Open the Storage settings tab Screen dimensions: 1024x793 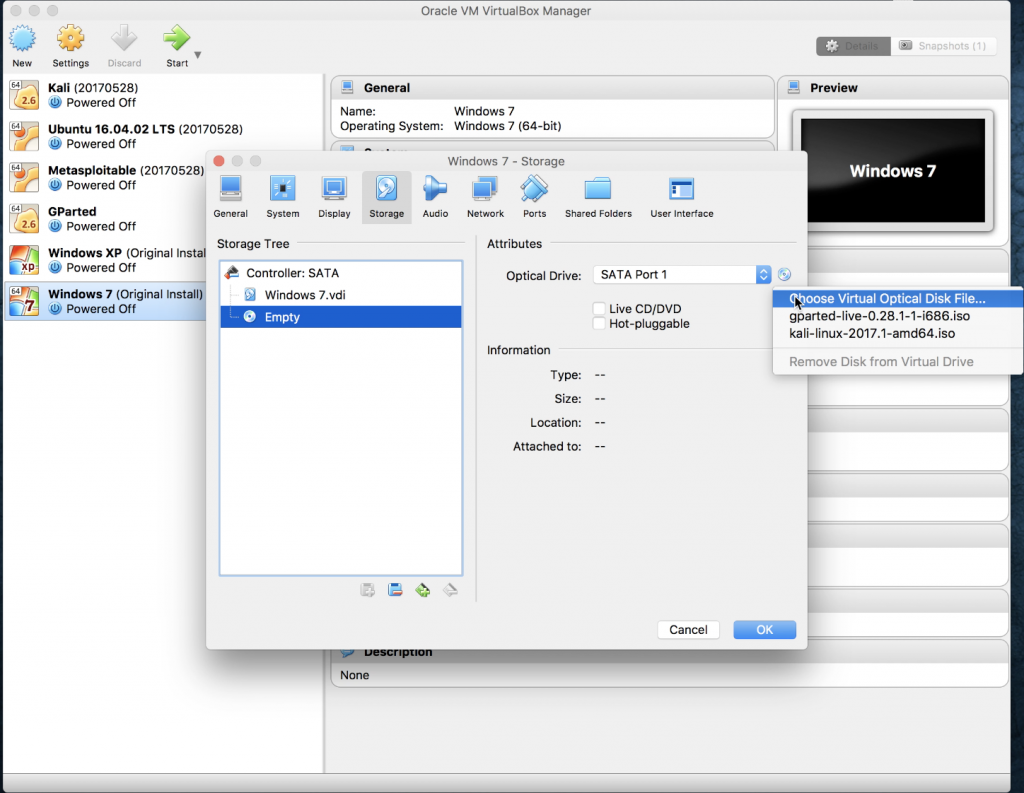coord(387,197)
